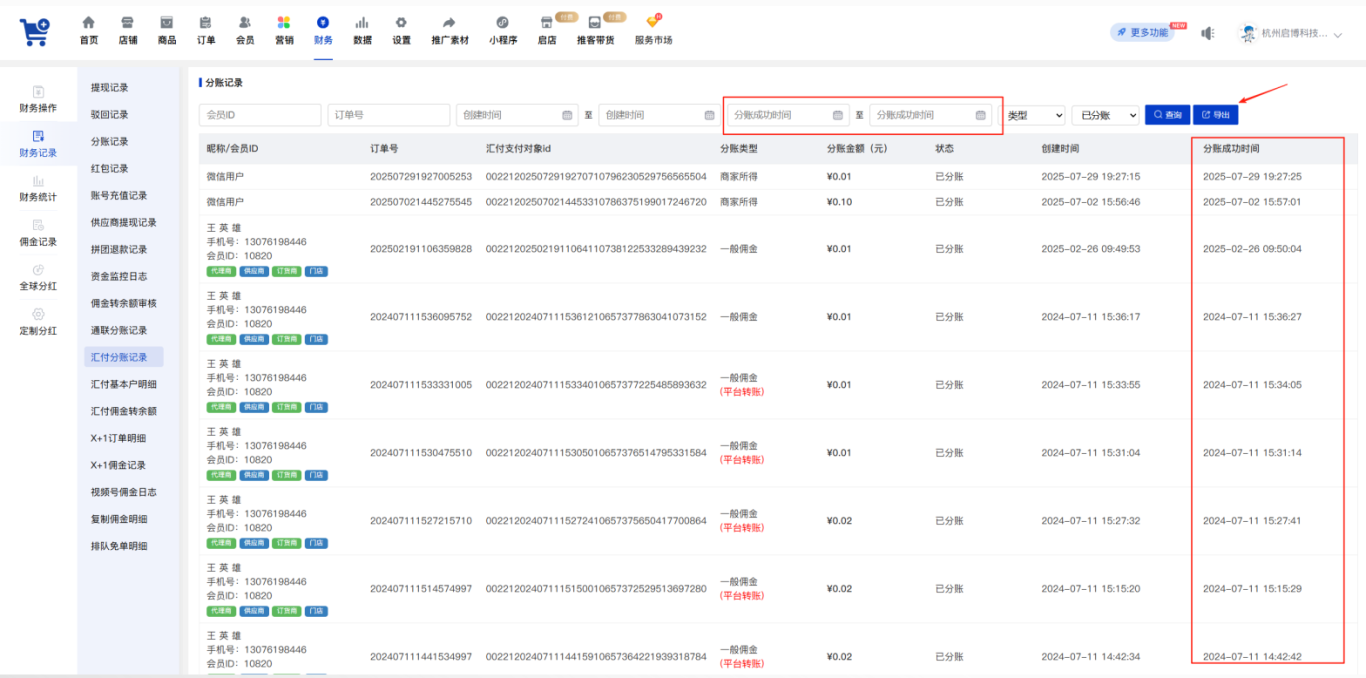Click calendar icon in first 创建时间 field
The height and width of the screenshot is (678, 1366).
pos(568,115)
